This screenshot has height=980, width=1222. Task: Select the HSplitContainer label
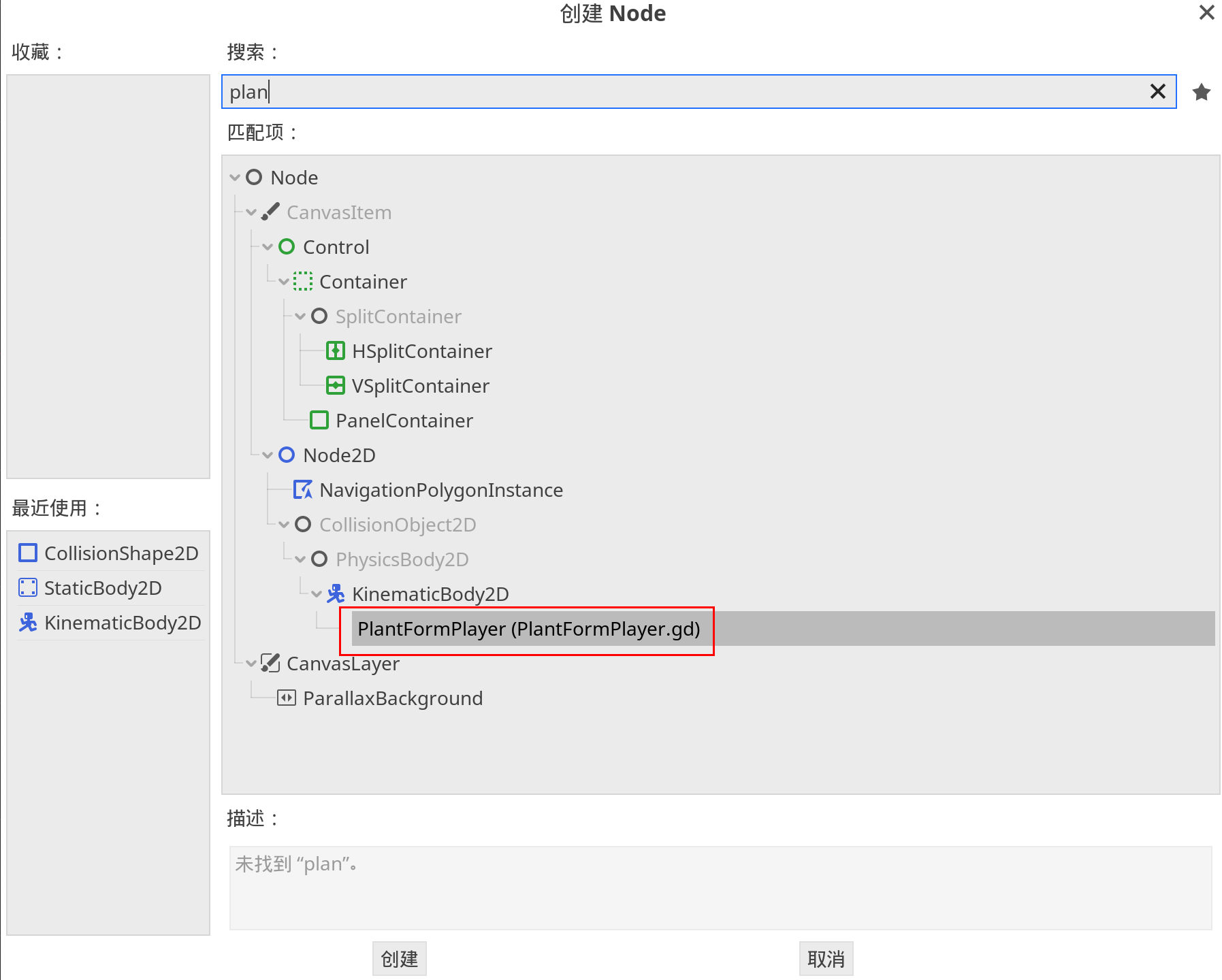(x=422, y=351)
